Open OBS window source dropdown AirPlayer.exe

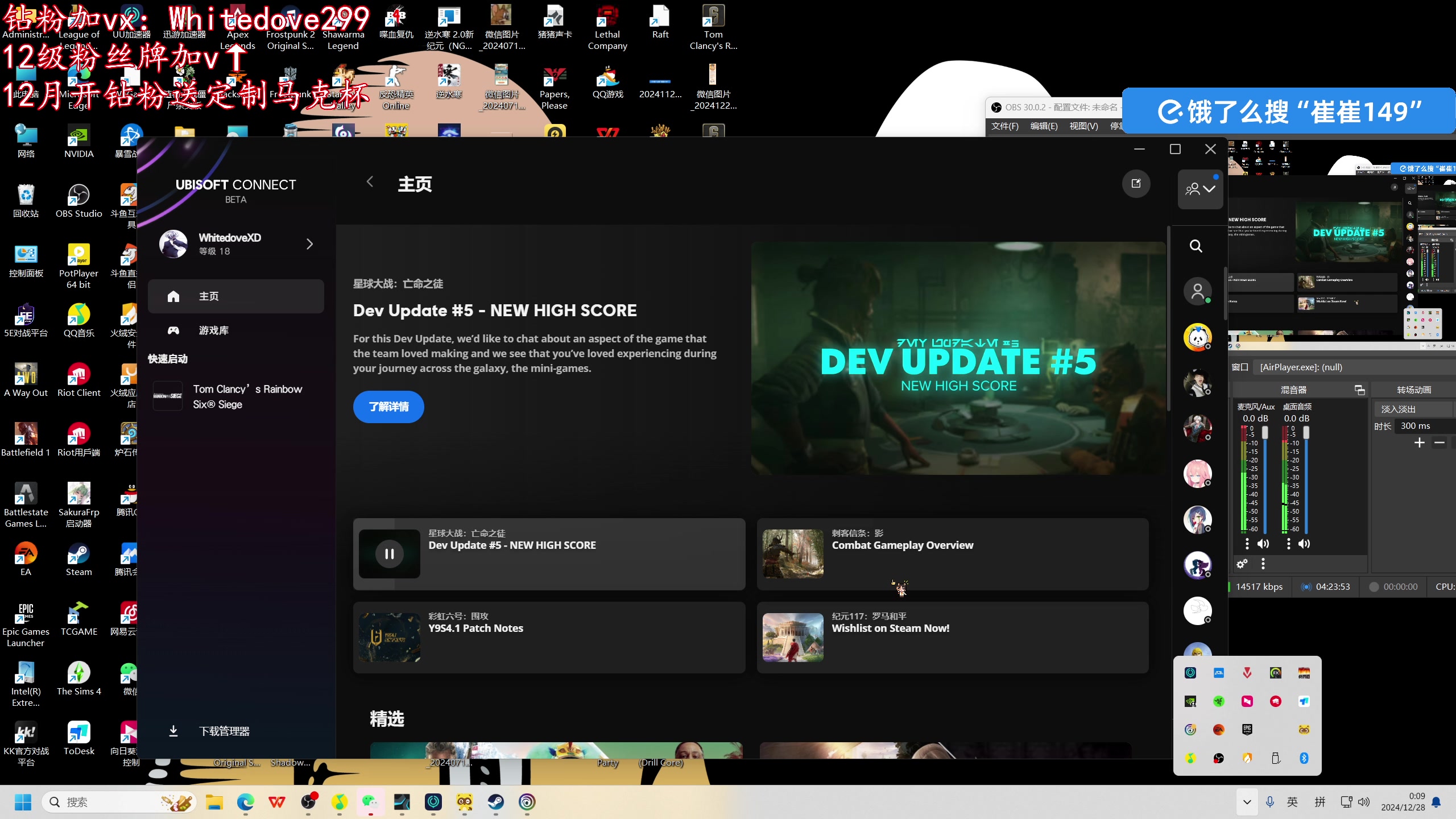click(1354, 367)
